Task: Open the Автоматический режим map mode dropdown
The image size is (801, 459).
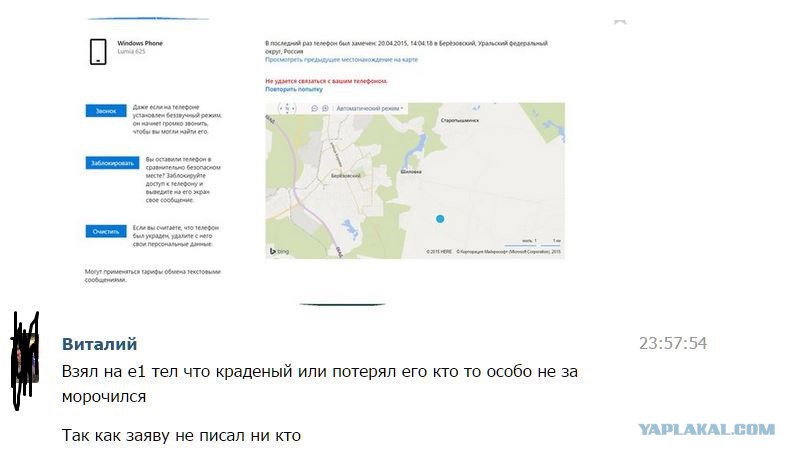Action: pos(370,108)
